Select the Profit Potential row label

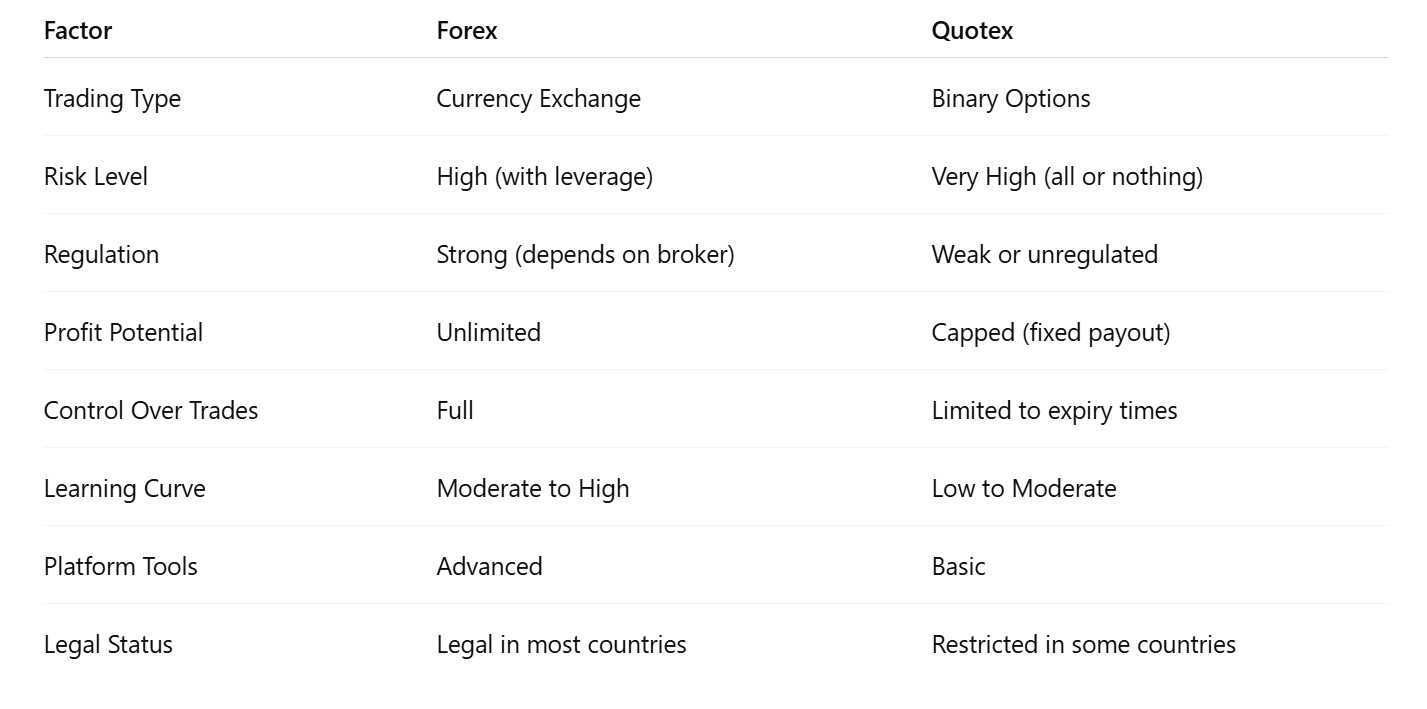tap(123, 333)
